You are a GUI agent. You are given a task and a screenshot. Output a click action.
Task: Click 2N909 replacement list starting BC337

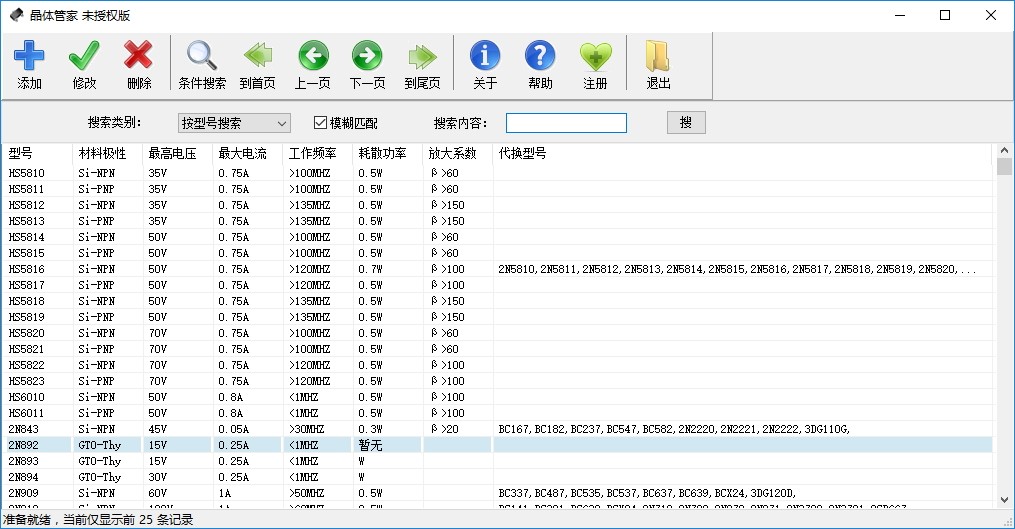(647, 493)
